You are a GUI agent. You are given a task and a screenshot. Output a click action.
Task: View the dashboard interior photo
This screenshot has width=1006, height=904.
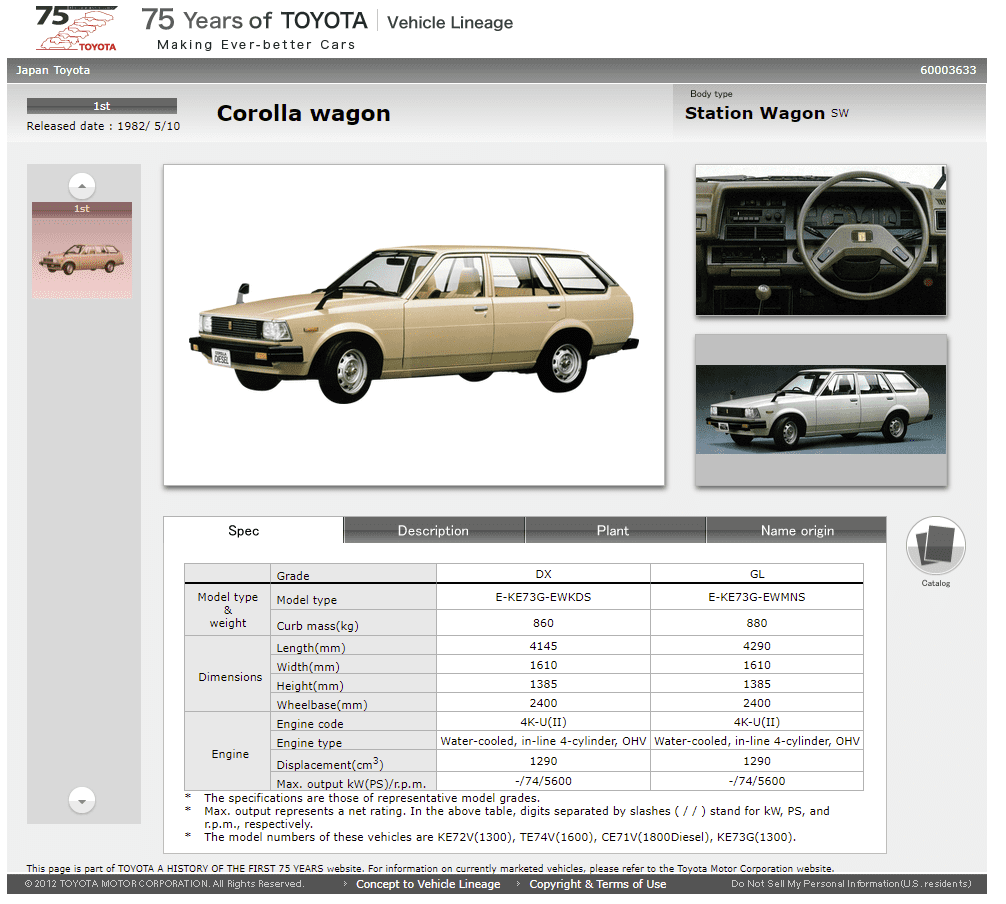(821, 241)
